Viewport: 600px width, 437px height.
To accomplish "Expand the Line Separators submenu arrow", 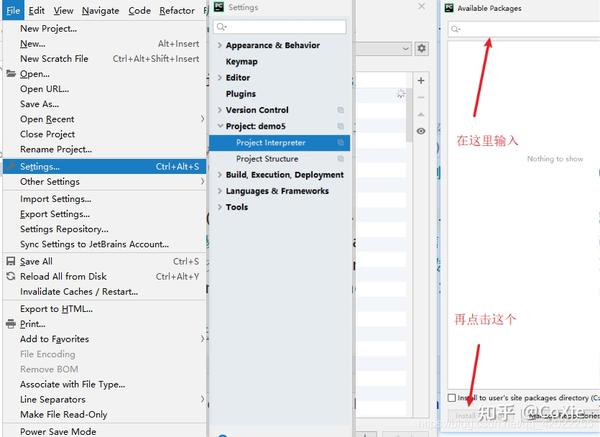I will (x=202, y=399).
